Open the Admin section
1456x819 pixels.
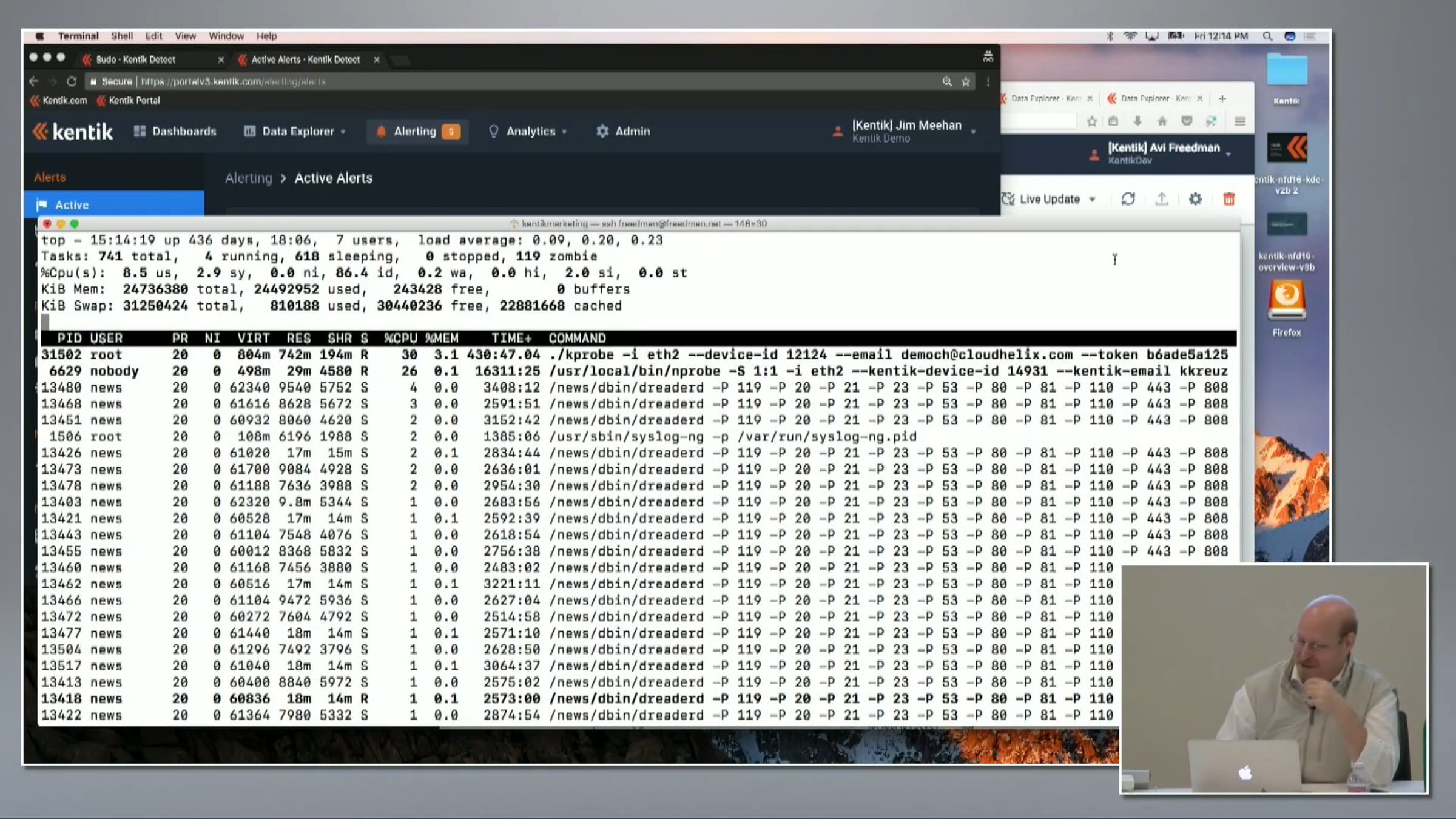click(x=623, y=131)
